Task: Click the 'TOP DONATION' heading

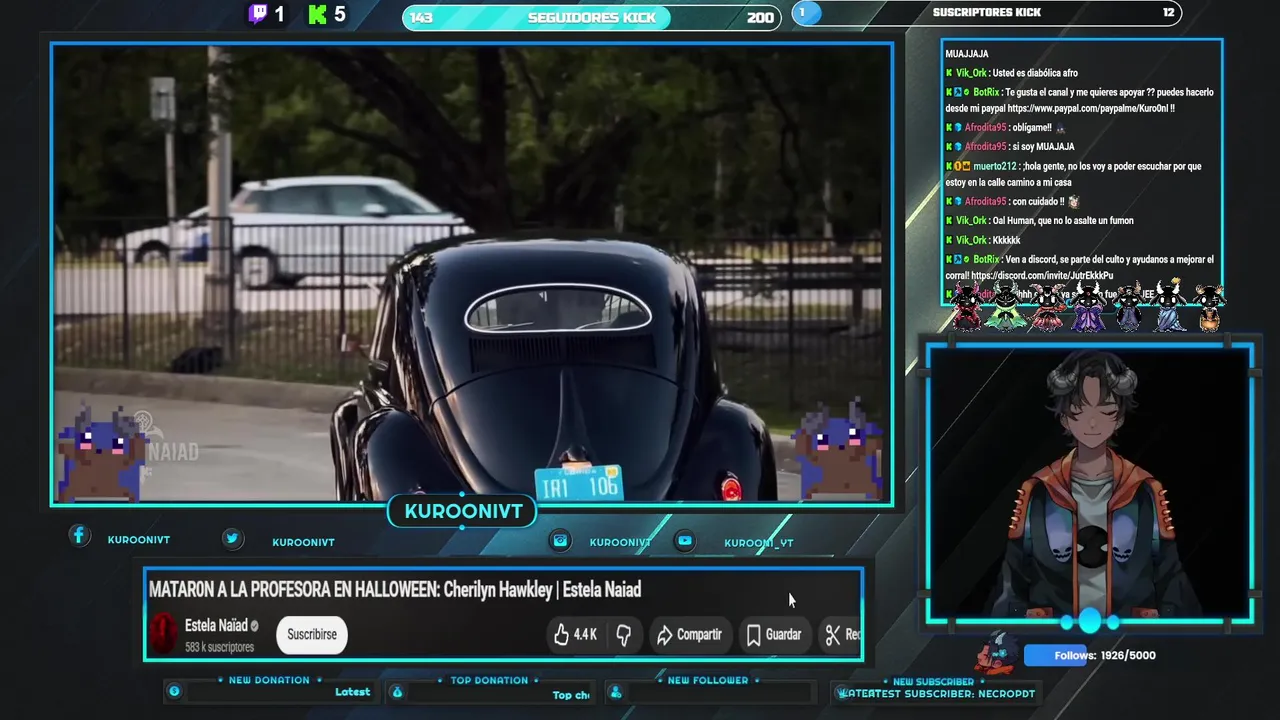Action: coord(489,680)
